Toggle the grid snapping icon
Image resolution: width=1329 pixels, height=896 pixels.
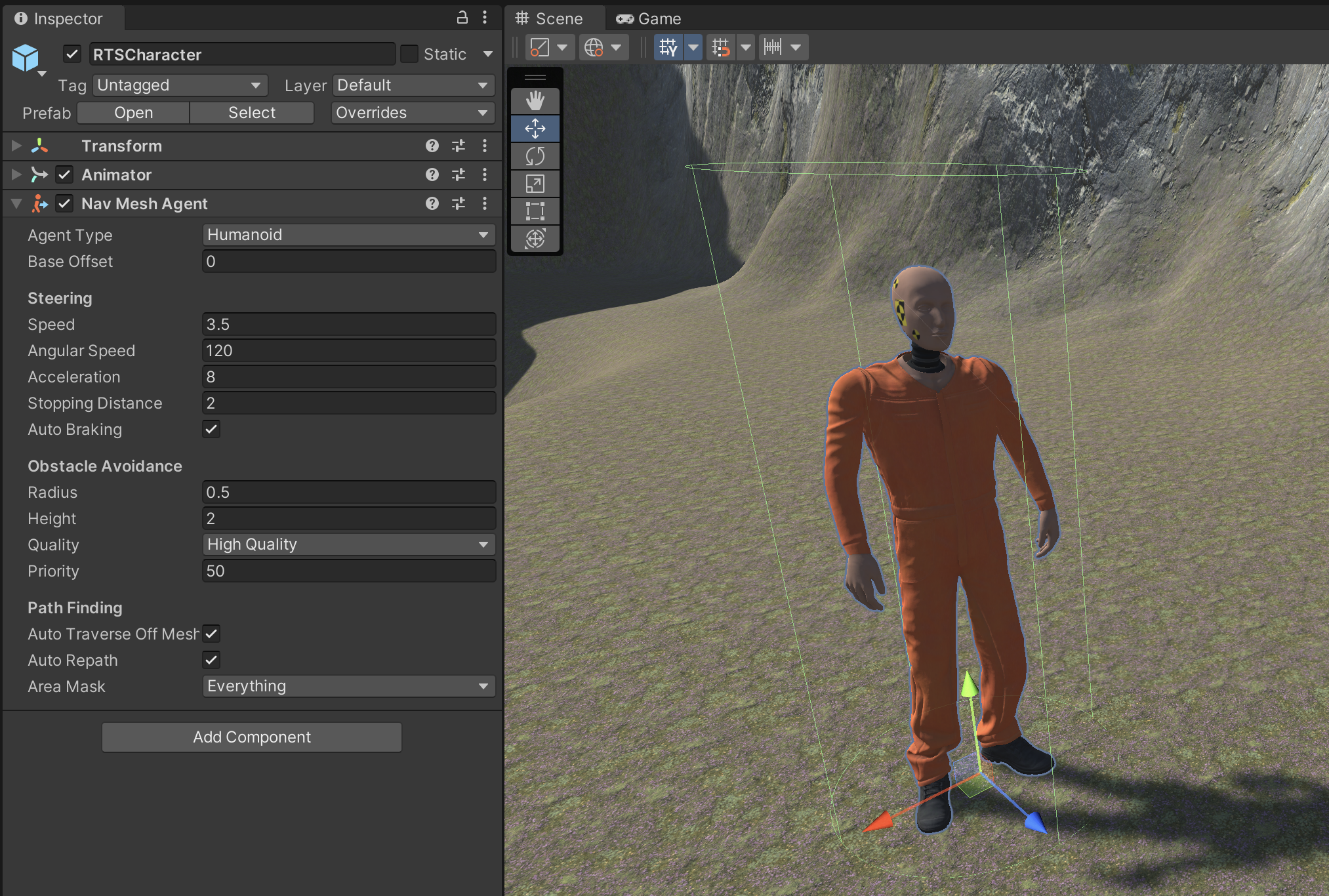(x=721, y=47)
